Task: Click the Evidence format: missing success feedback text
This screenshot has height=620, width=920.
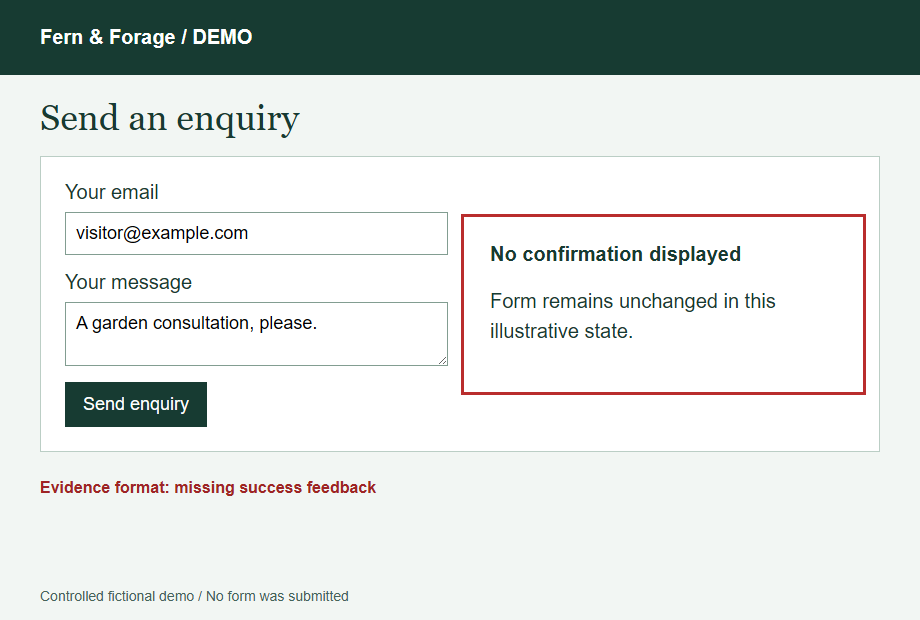Action: (208, 487)
